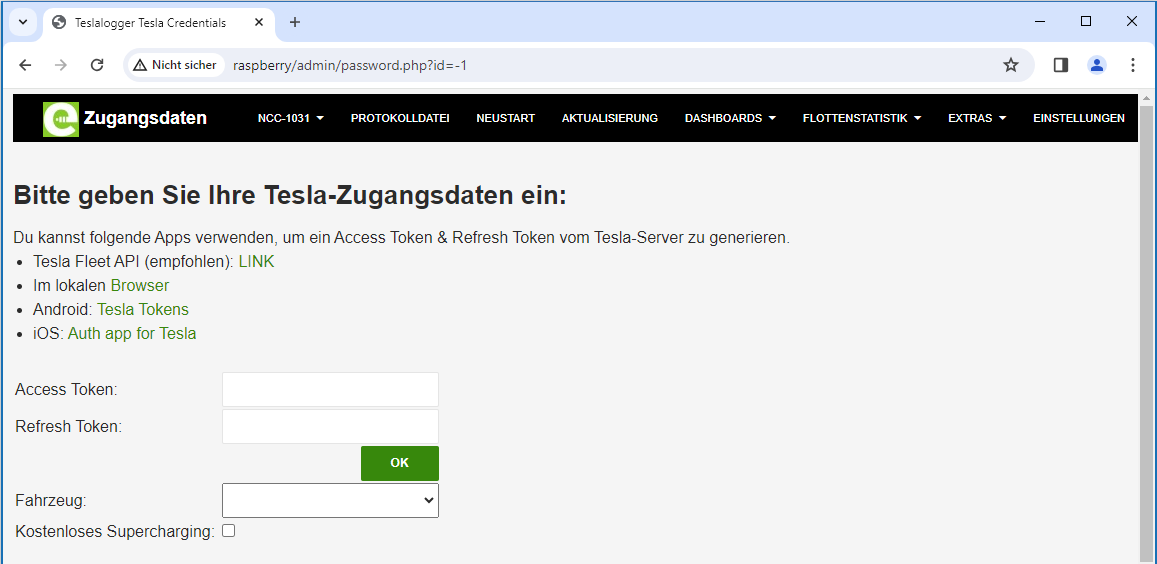Image resolution: width=1157 pixels, height=564 pixels.
Task: Open the PROTOKOLLDATEI menu item
Action: point(400,118)
